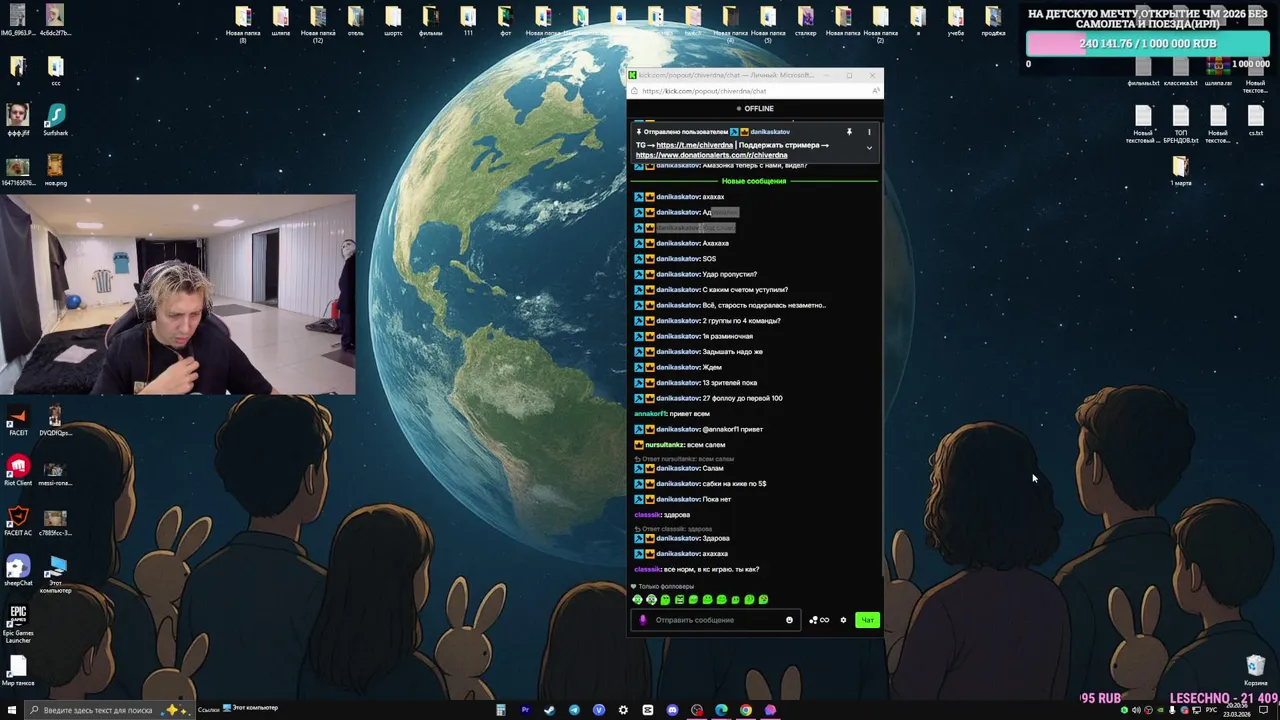The image size is (1280, 720).
Task: Open the 1 марта folder
Action: tap(1181, 170)
